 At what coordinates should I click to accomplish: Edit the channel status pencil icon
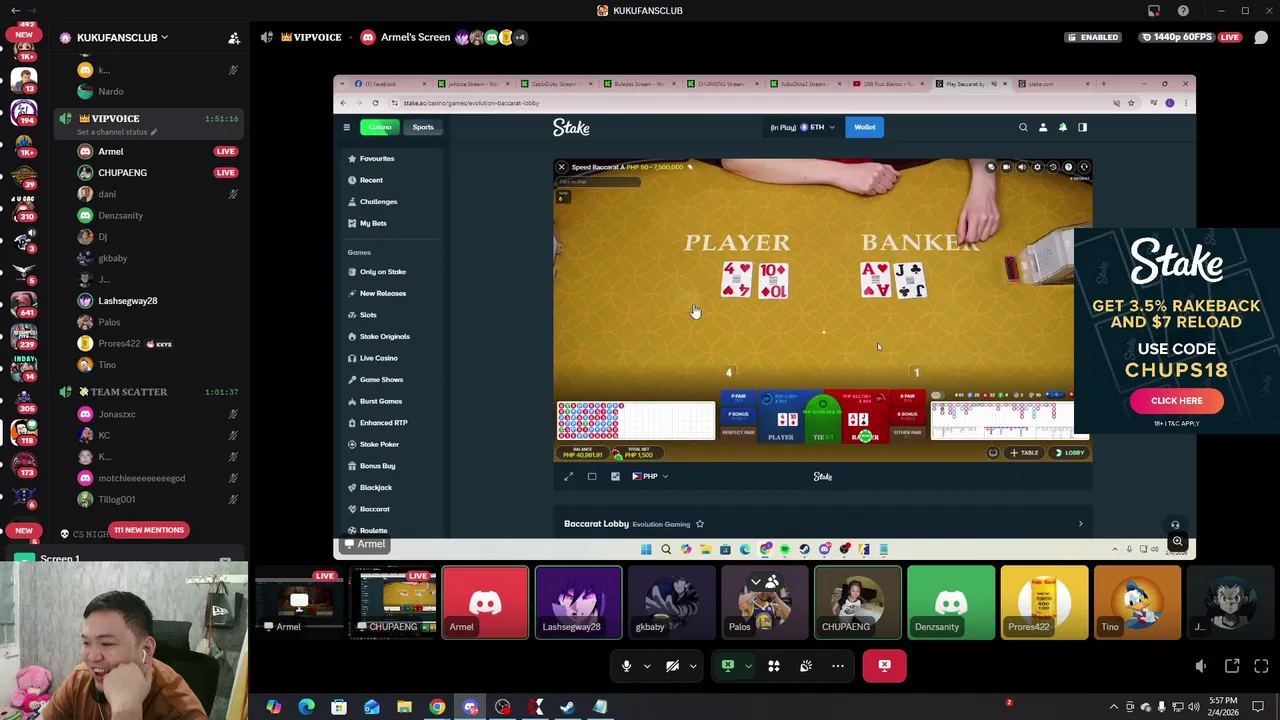[154, 132]
